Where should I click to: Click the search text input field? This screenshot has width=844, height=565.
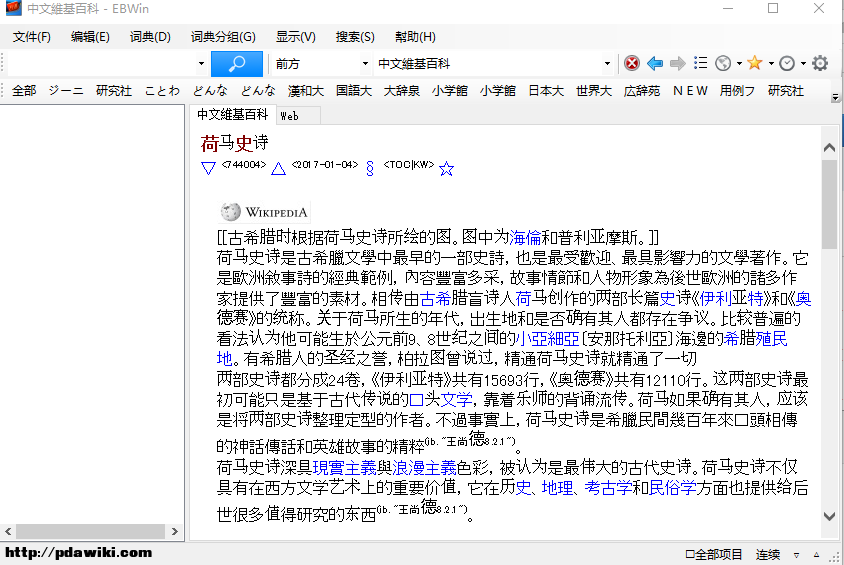coord(100,63)
